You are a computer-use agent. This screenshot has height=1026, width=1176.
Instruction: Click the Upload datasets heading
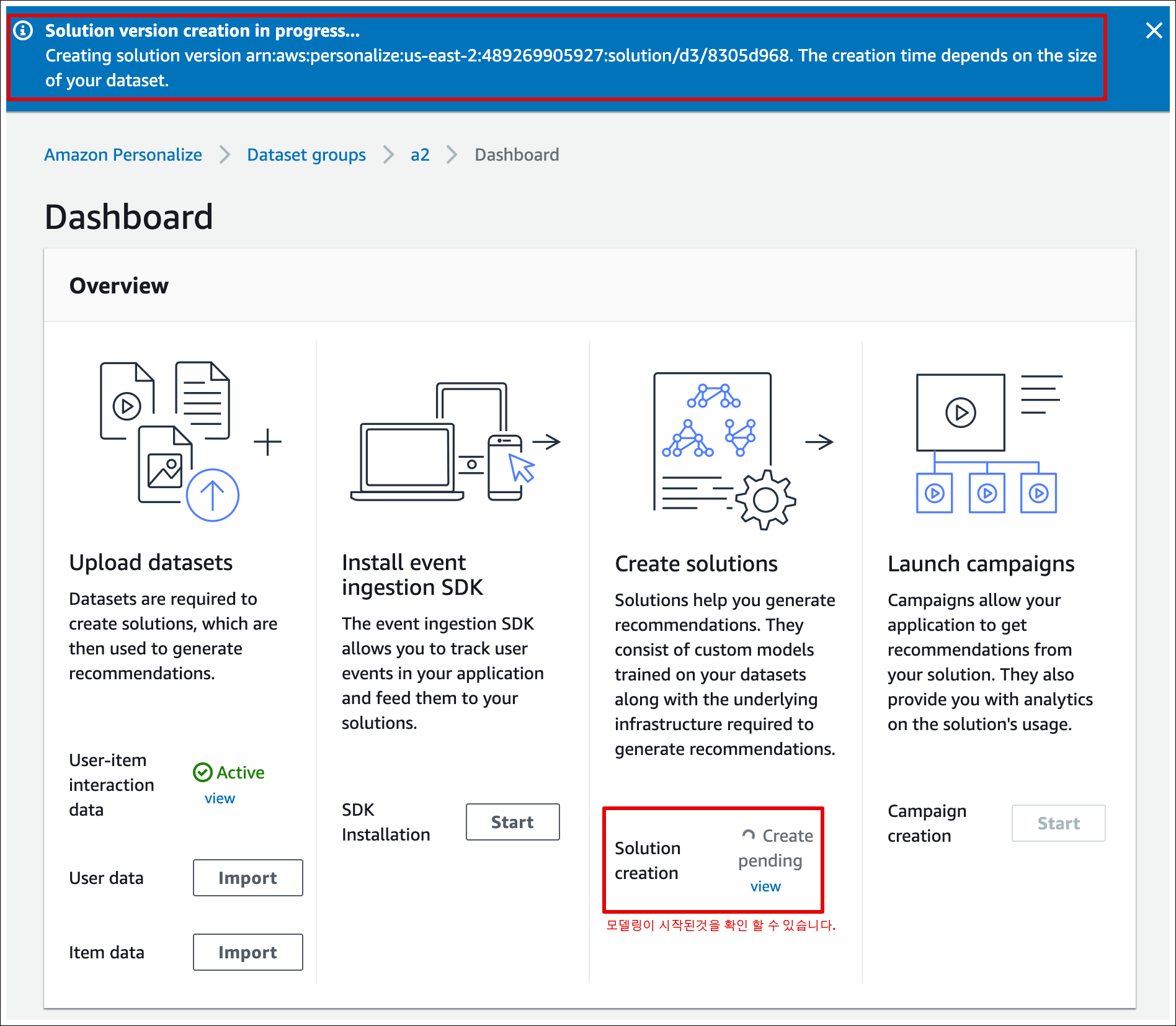[x=151, y=563]
